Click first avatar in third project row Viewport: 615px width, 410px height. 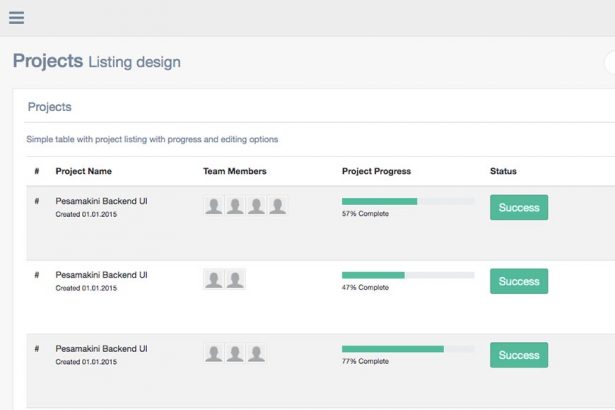tap(214, 354)
